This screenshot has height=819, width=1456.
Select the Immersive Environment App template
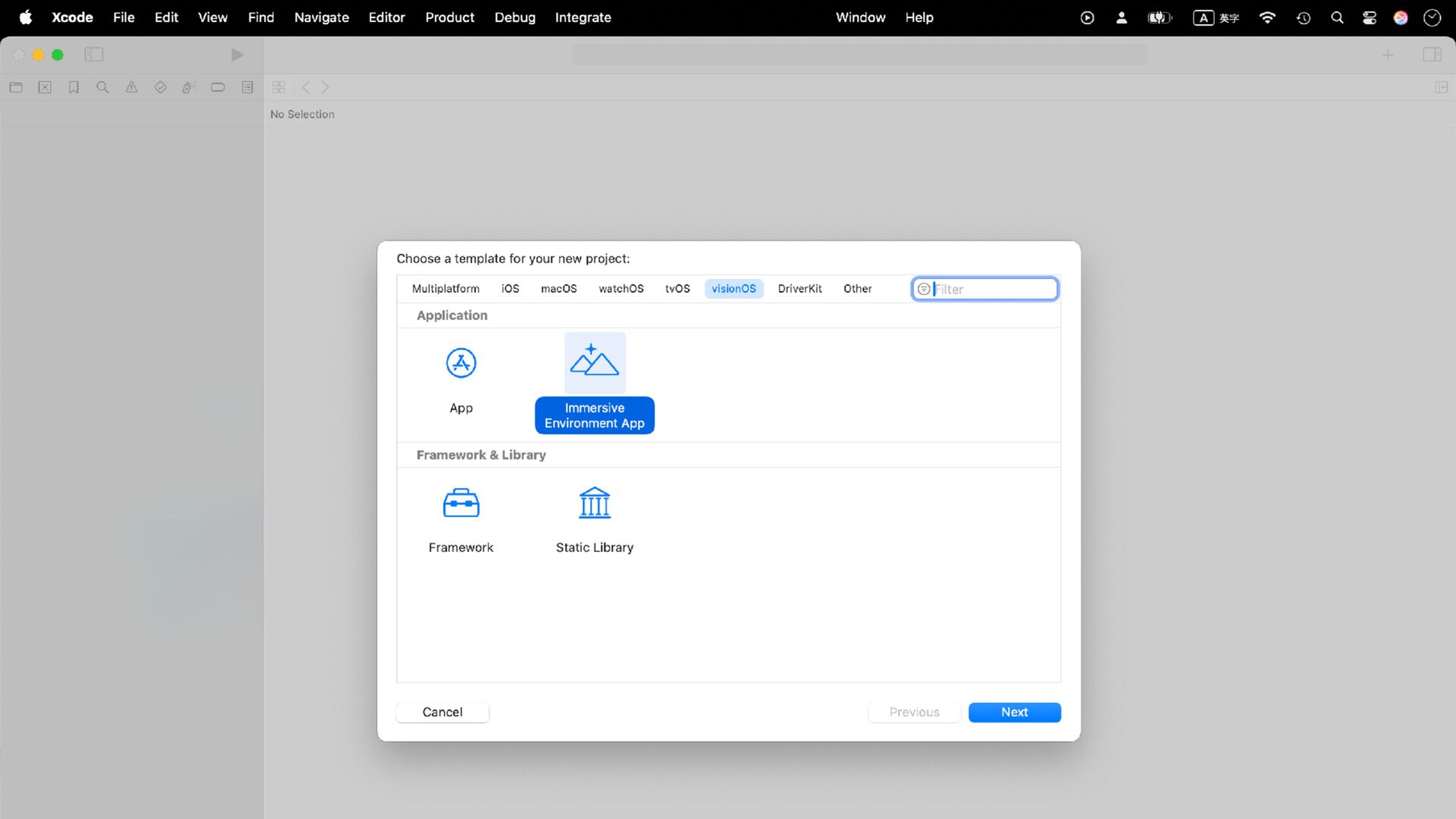(595, 383)
